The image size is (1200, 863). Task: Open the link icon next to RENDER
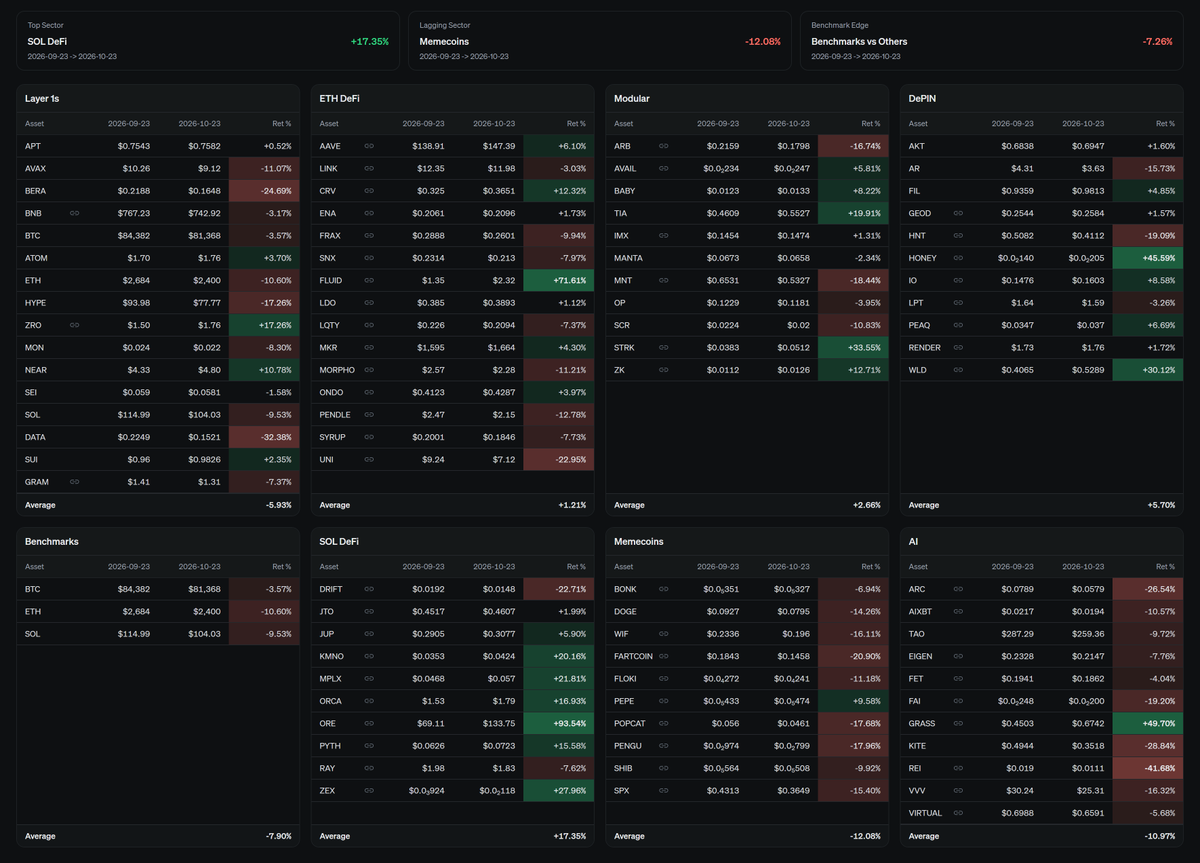click(958, 347)
